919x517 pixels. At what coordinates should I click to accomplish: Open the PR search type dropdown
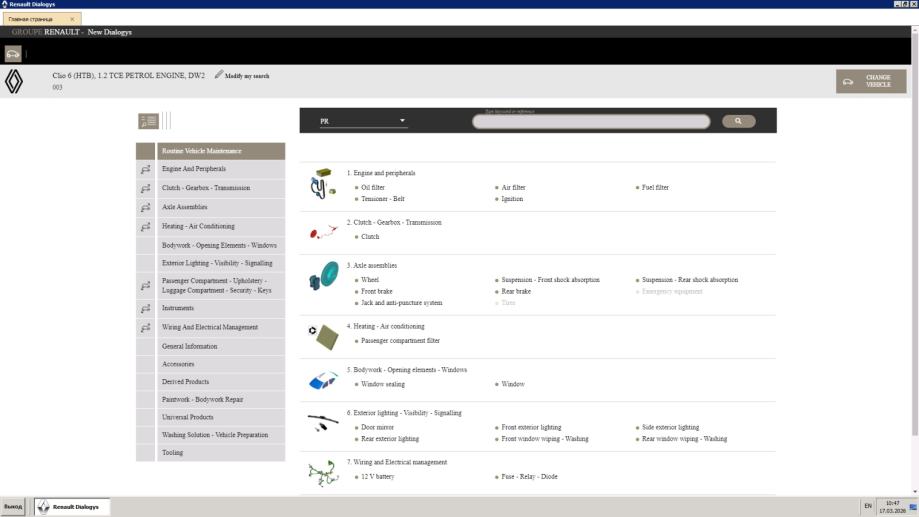click(362, 121)
